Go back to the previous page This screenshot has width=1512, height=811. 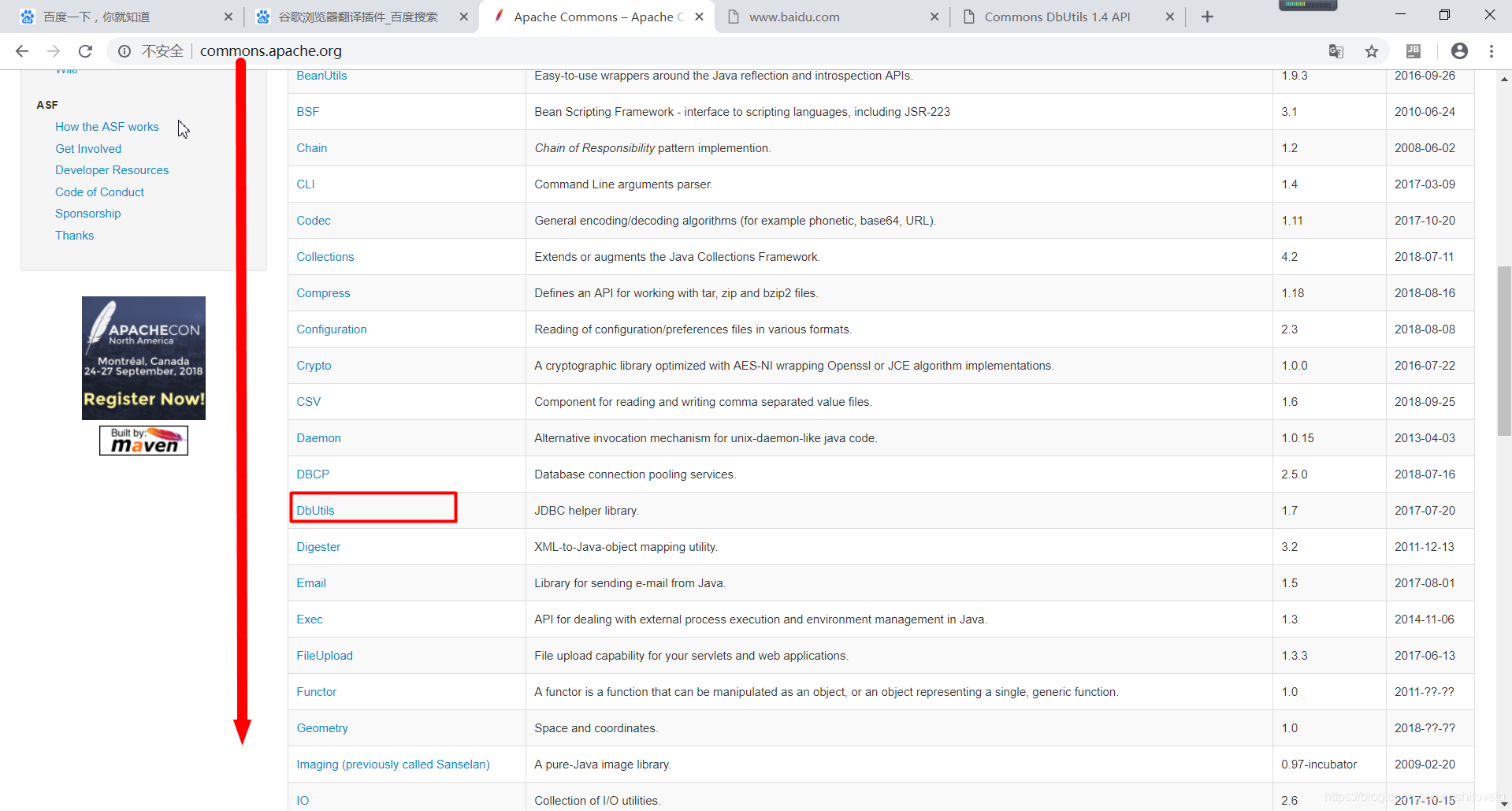tap(22, 51)
